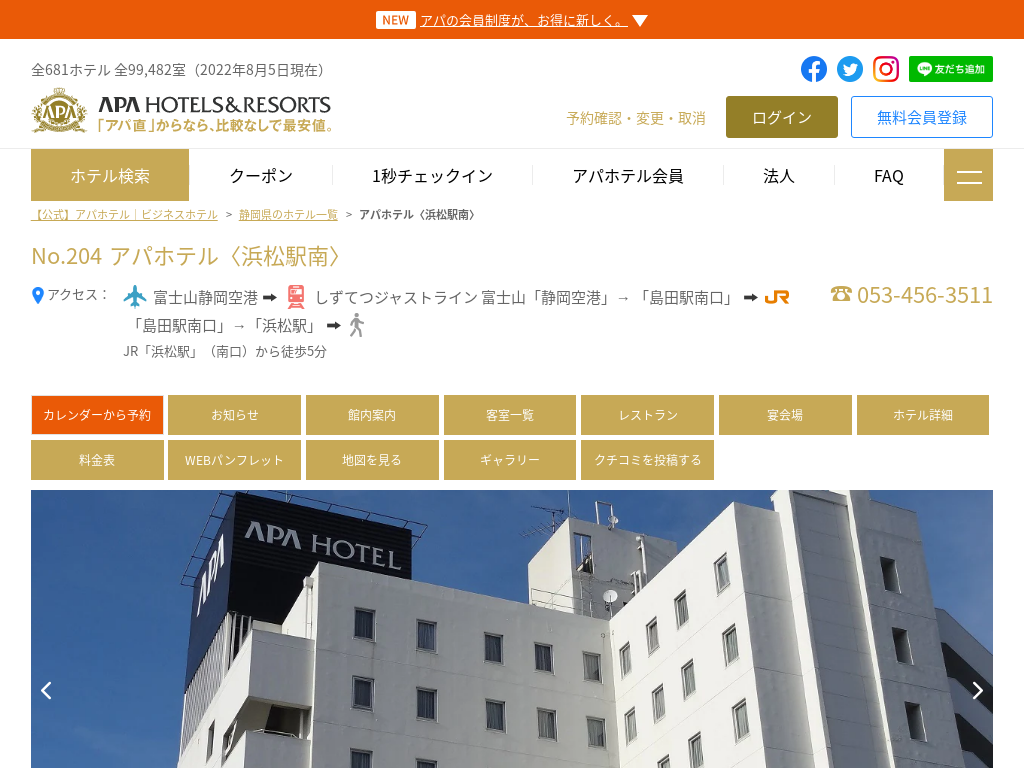Image resolution: width=1024 pixels, height=768 pixels.
Task: Click クチコミを投稿する button
Action: 647,460
